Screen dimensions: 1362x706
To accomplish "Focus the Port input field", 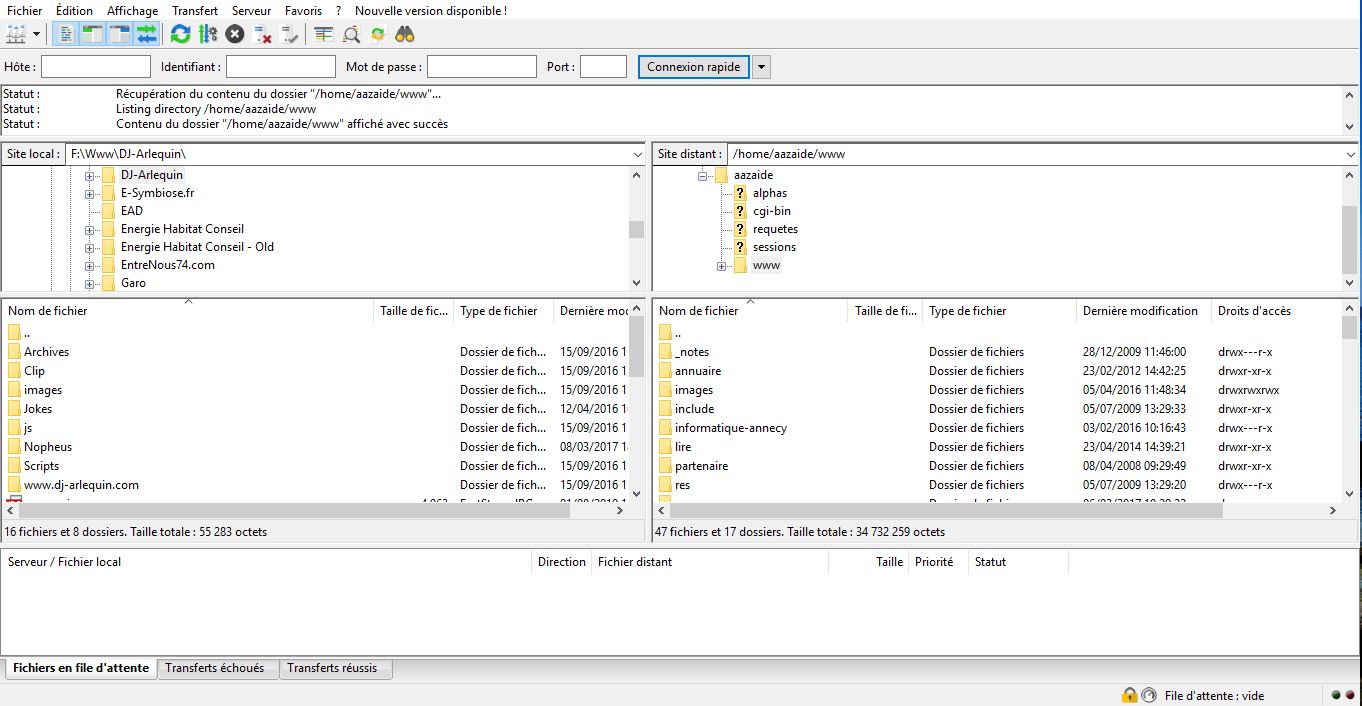I will point(603,67).
